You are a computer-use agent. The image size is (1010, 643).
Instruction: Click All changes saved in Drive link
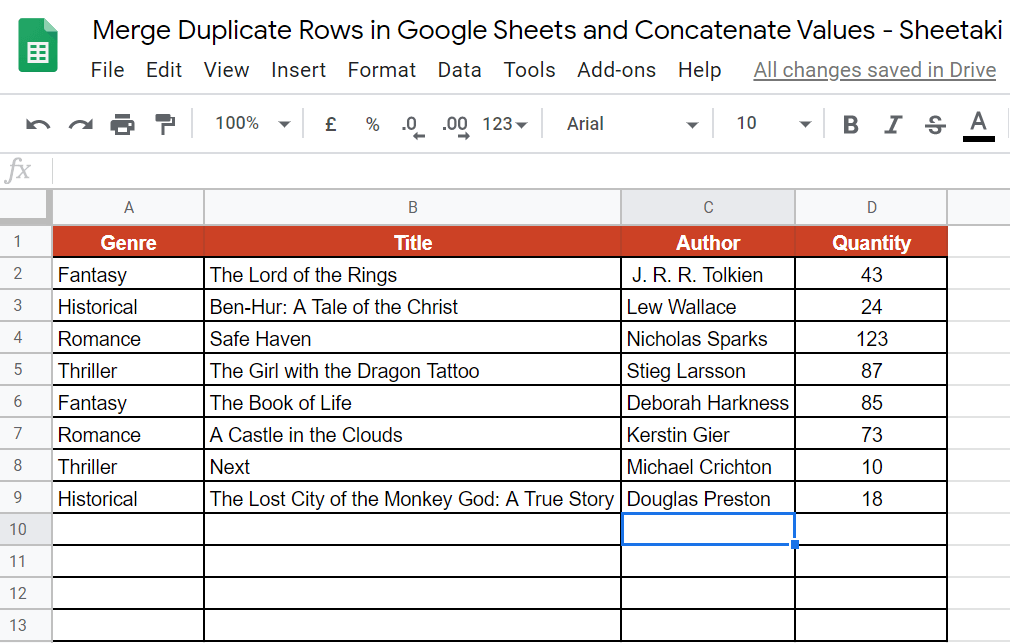875,70
